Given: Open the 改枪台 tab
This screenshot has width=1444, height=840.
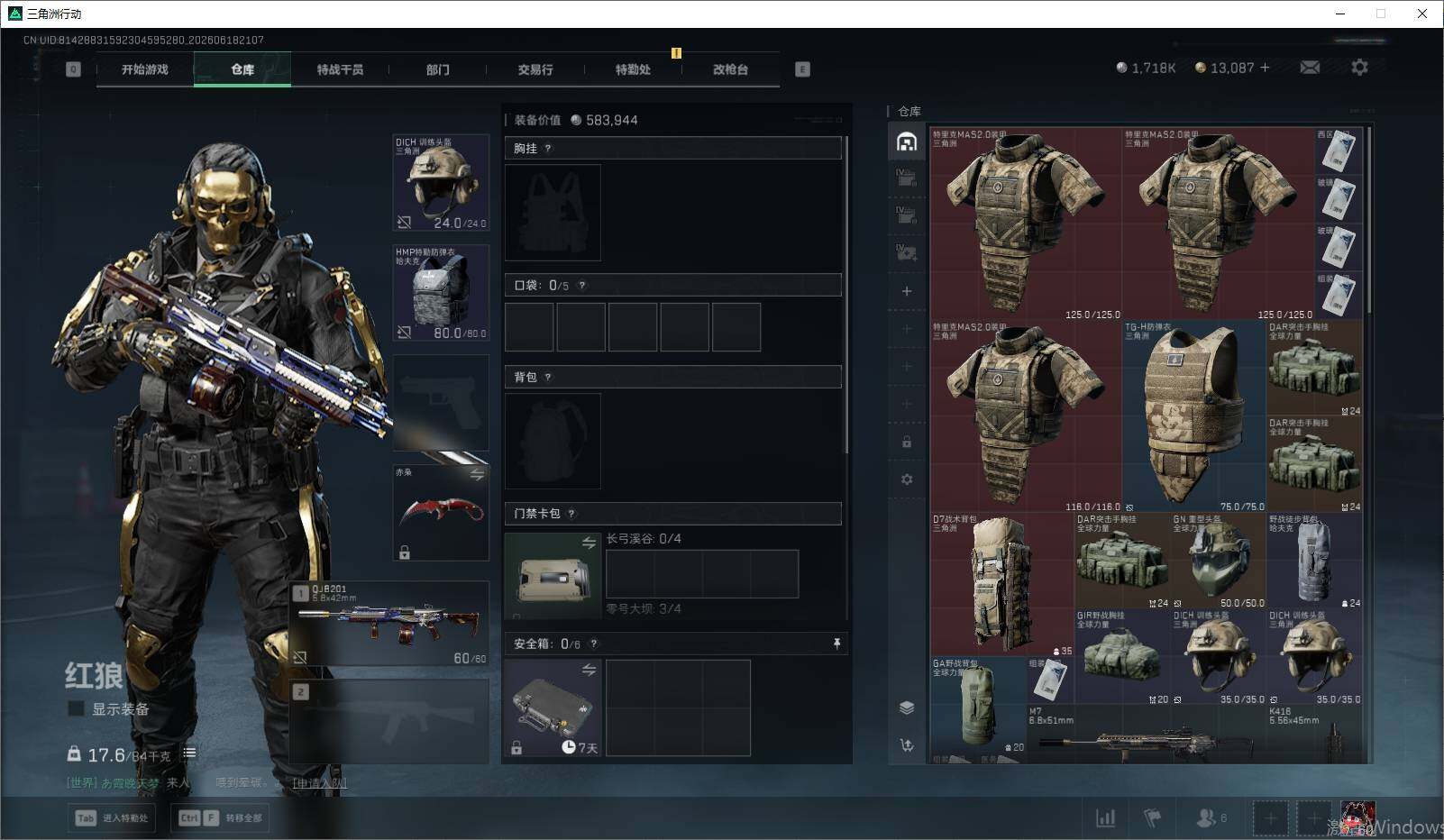Looking at the screenshot, I should click(x=730, y=69).
